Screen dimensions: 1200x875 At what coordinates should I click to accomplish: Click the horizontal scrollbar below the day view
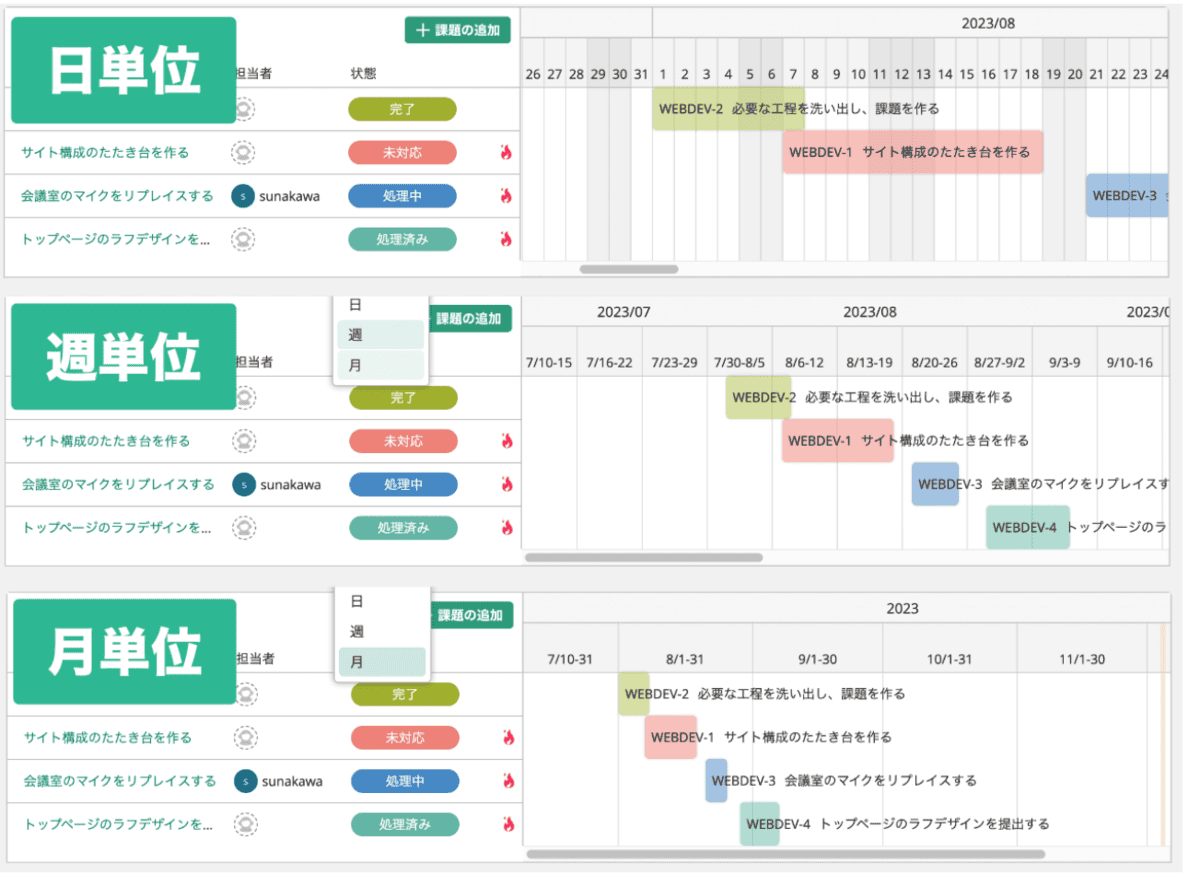(628, 269)
